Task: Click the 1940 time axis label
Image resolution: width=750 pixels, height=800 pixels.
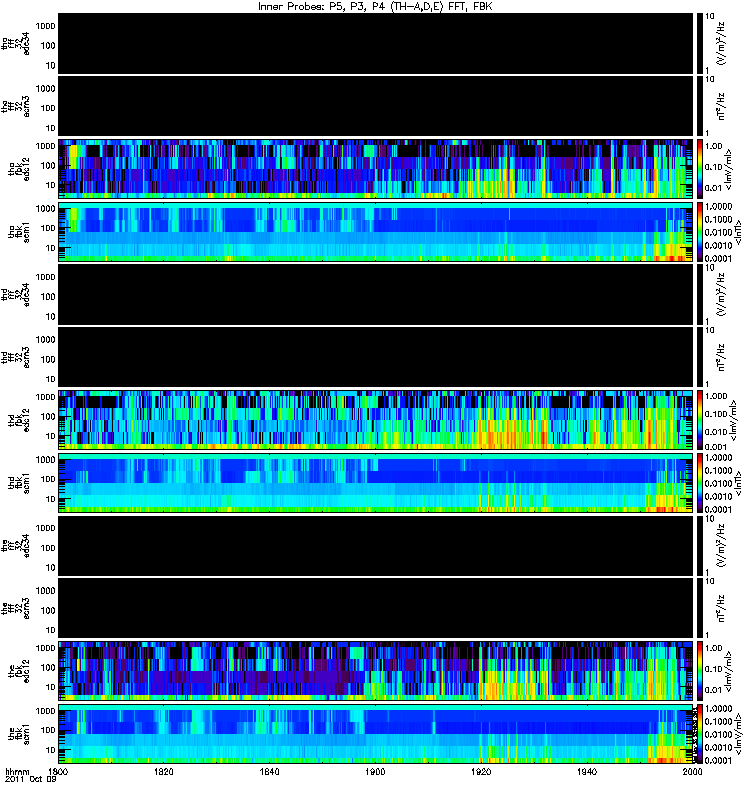Action: pyautogui.click(x=587, y=771)
